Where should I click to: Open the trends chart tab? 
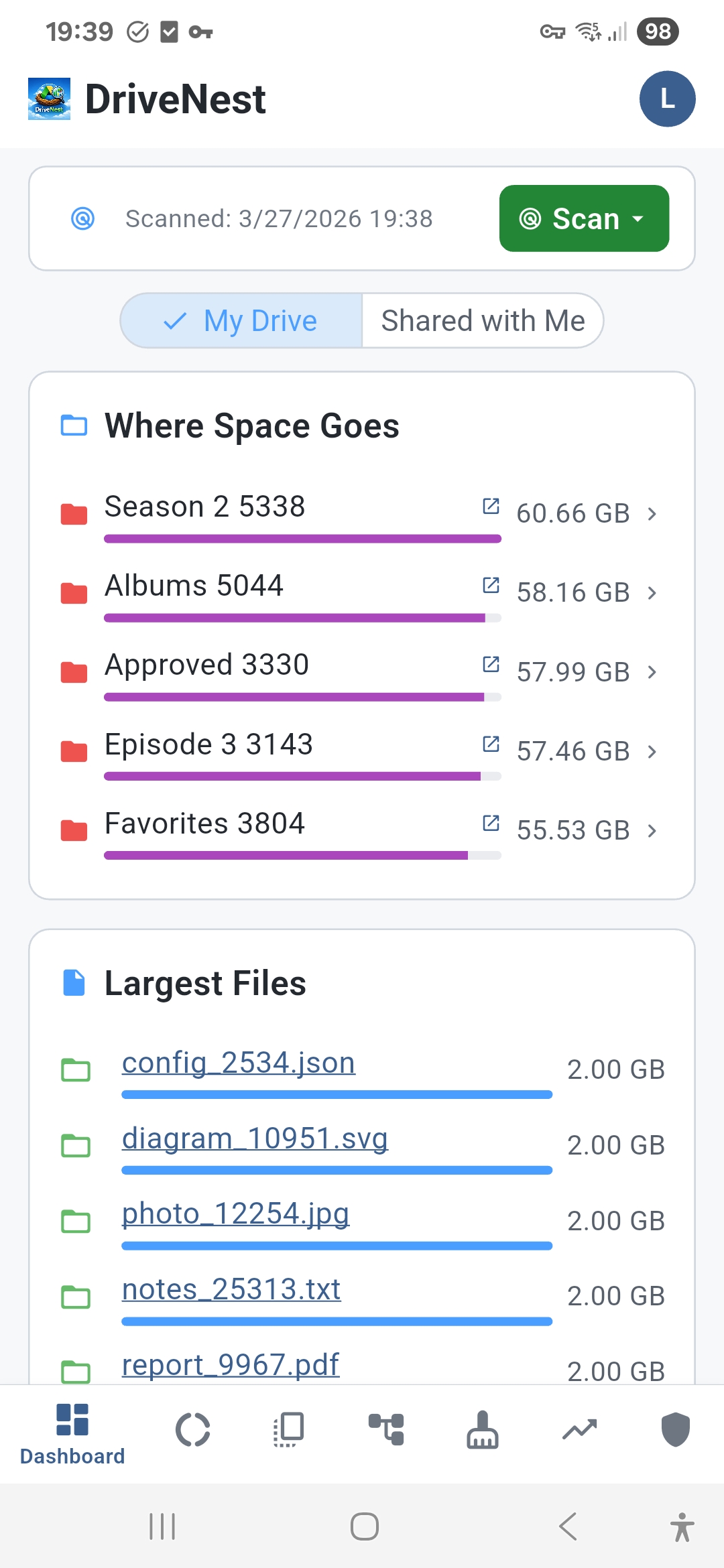point(579,1430)
